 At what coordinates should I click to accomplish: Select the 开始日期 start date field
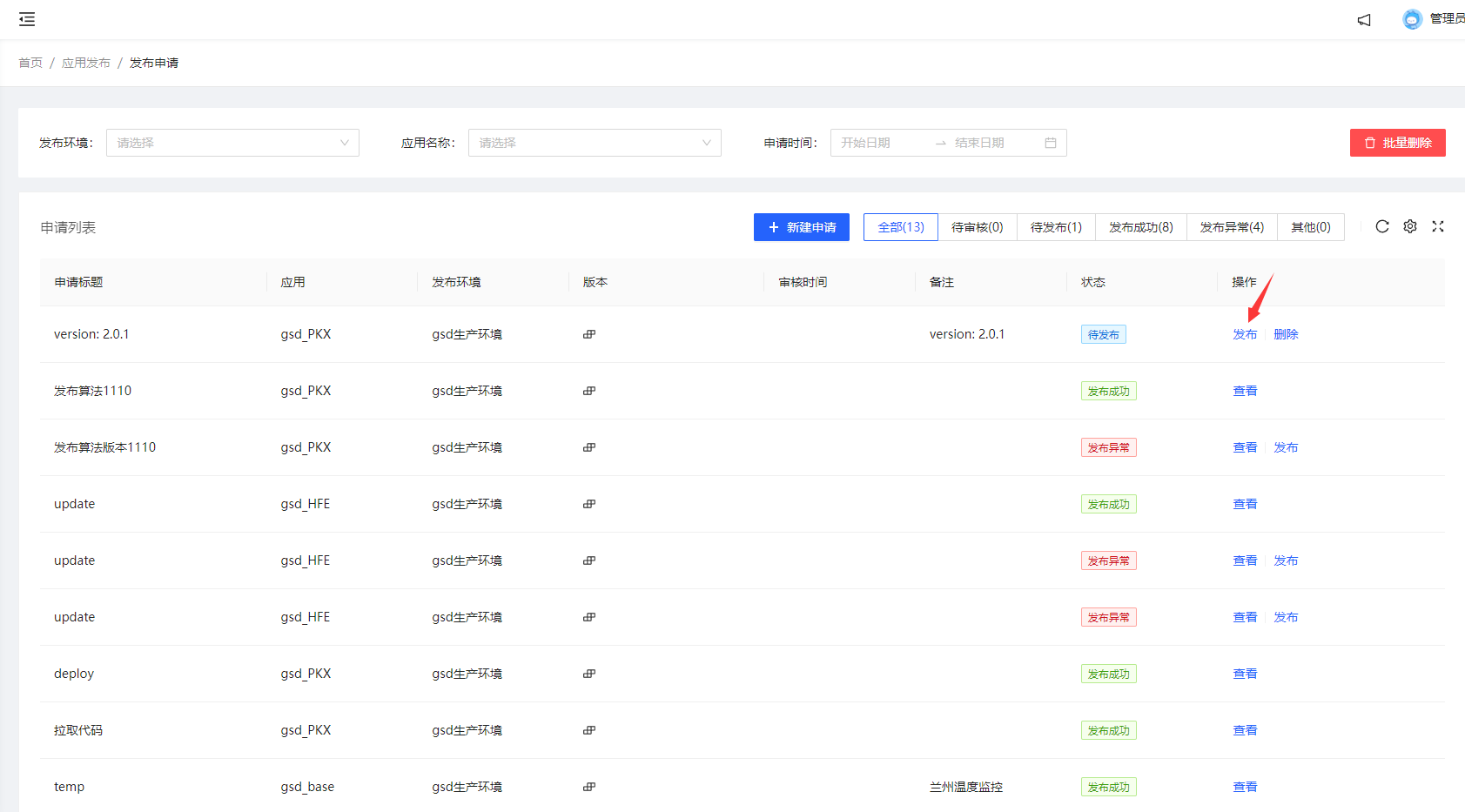(x=881, y=143)
